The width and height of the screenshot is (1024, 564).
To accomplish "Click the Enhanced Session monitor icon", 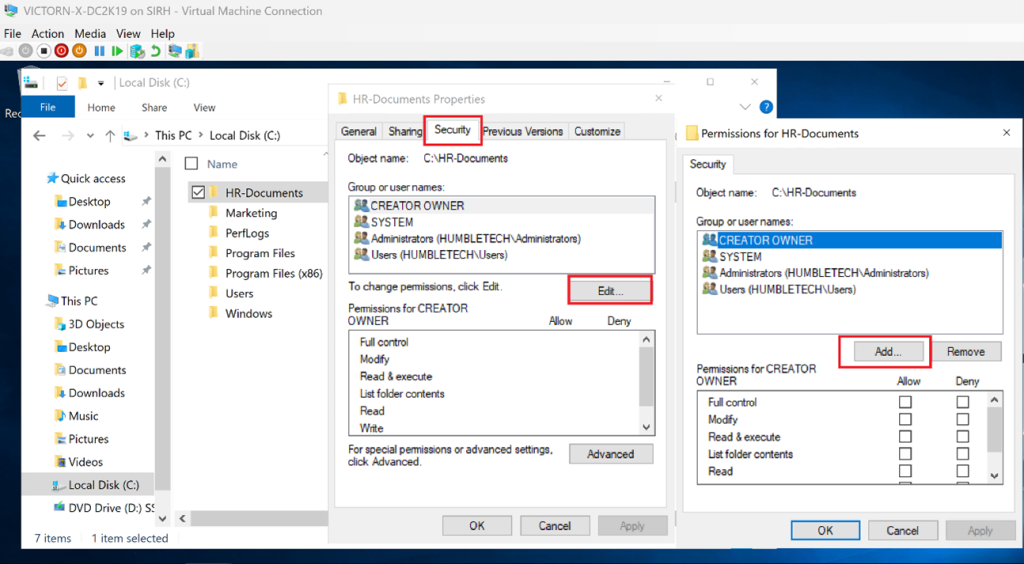I will [175, 51].
